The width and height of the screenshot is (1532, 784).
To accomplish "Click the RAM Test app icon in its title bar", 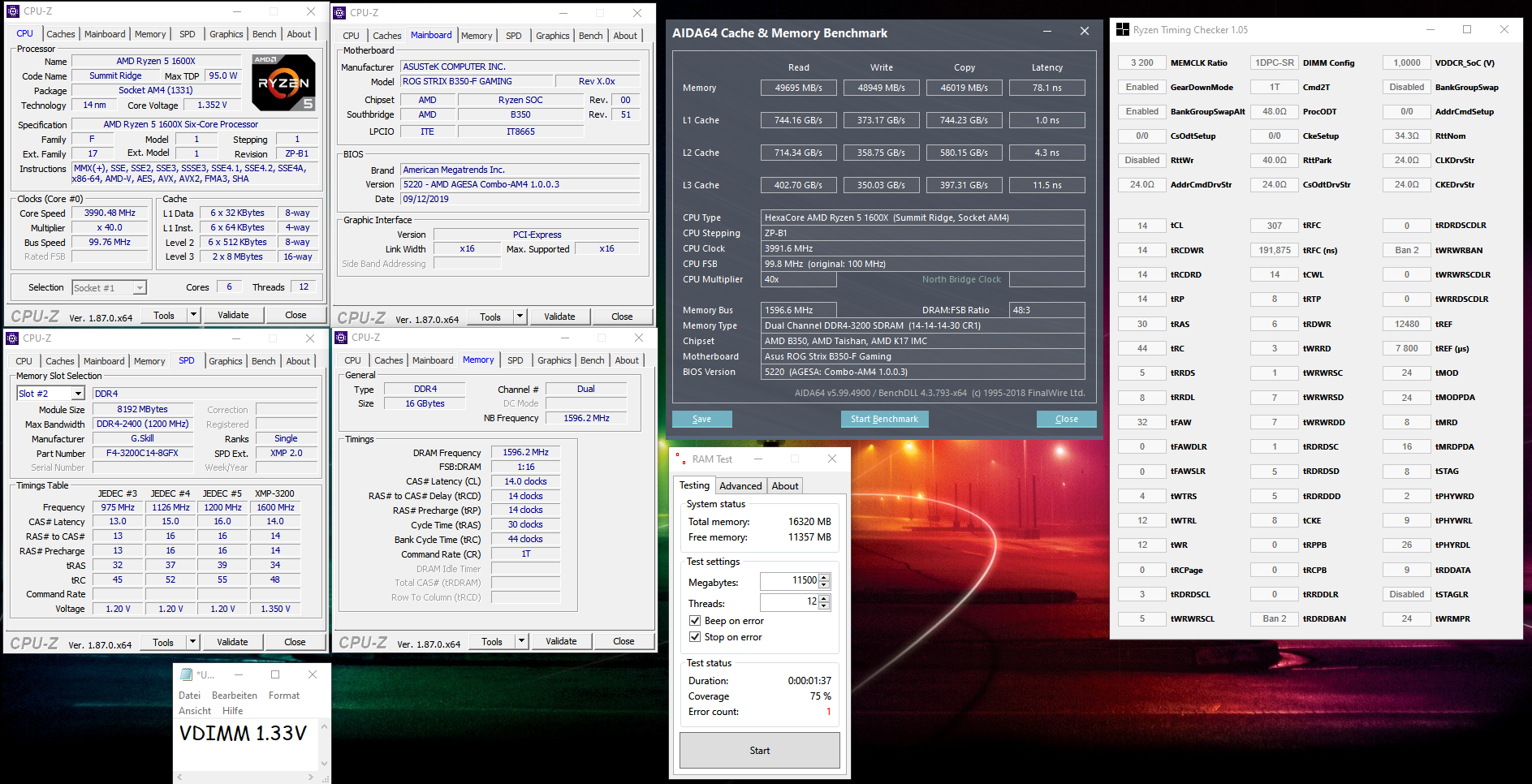I will coord(680,459).
